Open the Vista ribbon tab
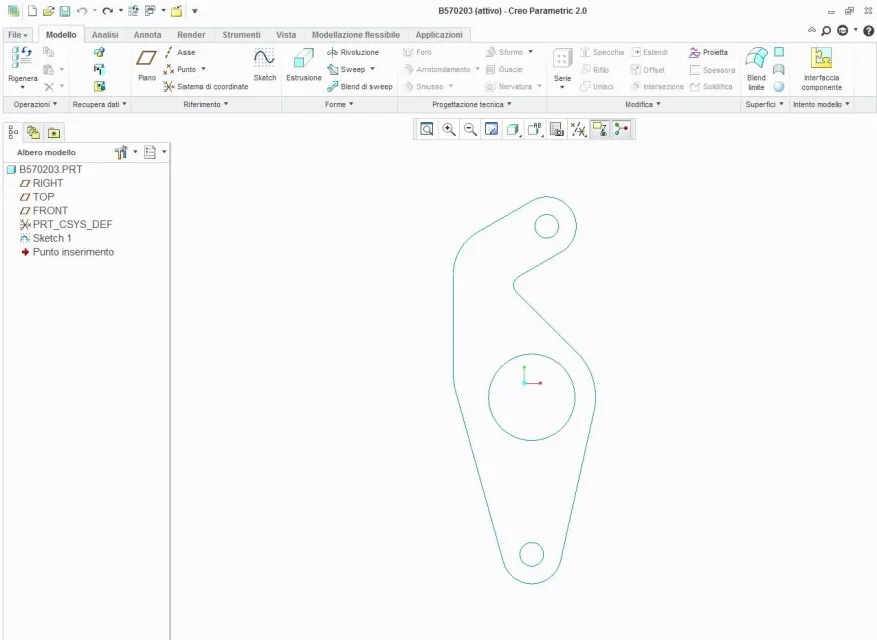This screenshot has width=877, height=640. point(286,35)
